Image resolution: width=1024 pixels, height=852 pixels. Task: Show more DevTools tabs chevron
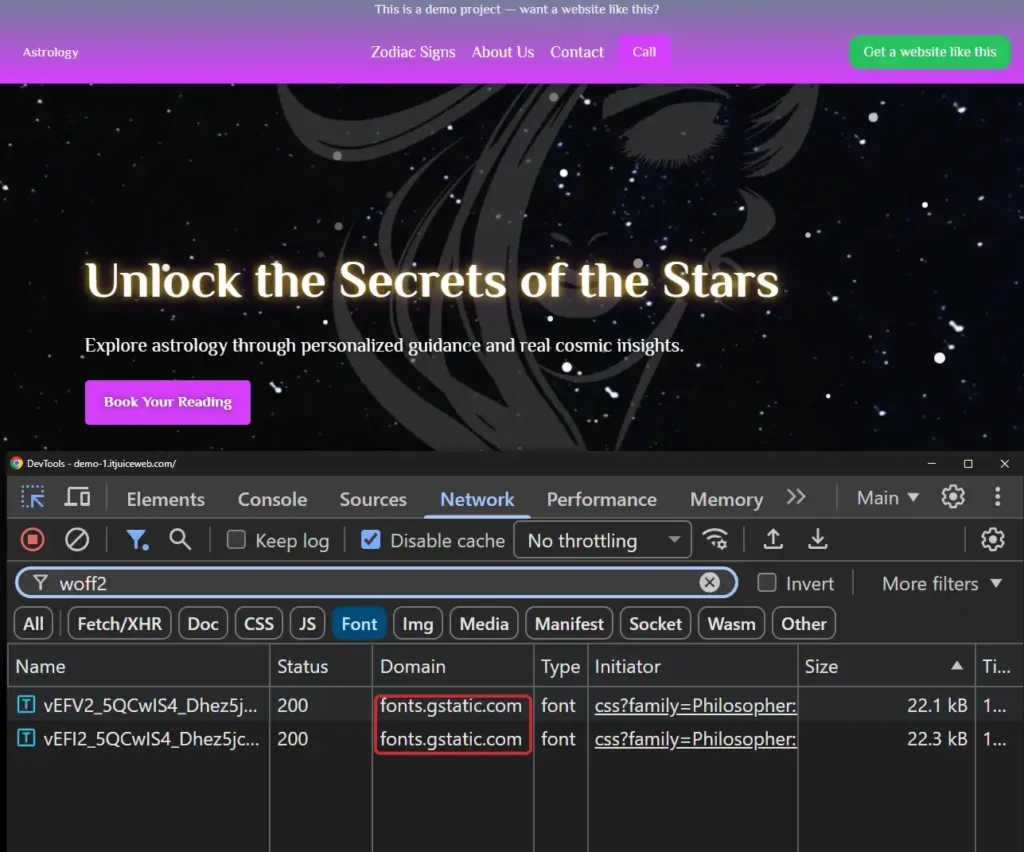pyautogui.click(x=795, y=497)
